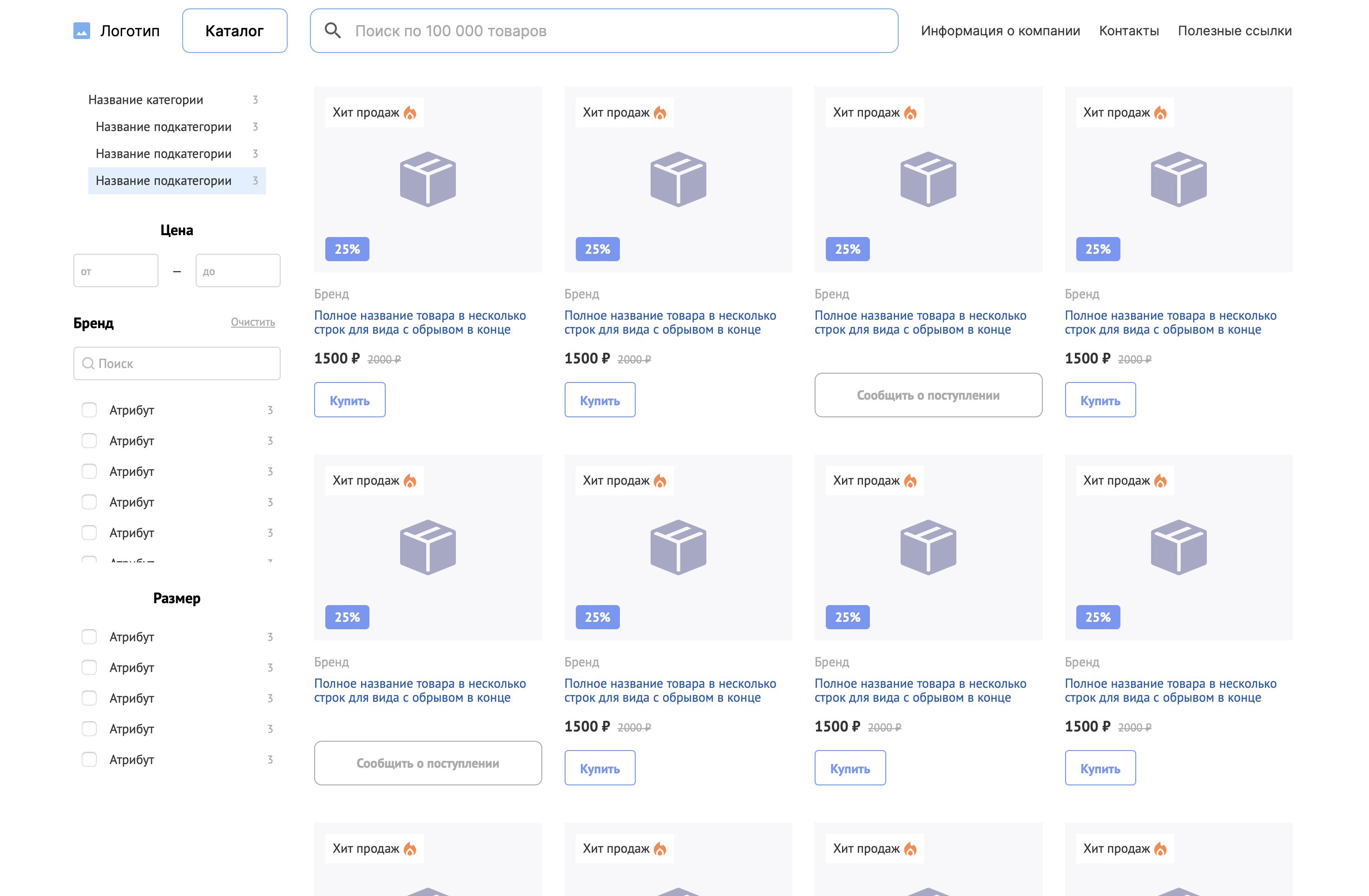Click the box placeholder image on the third second-row card
Viewport: 1369px width, 896px height.
[928, 547]
